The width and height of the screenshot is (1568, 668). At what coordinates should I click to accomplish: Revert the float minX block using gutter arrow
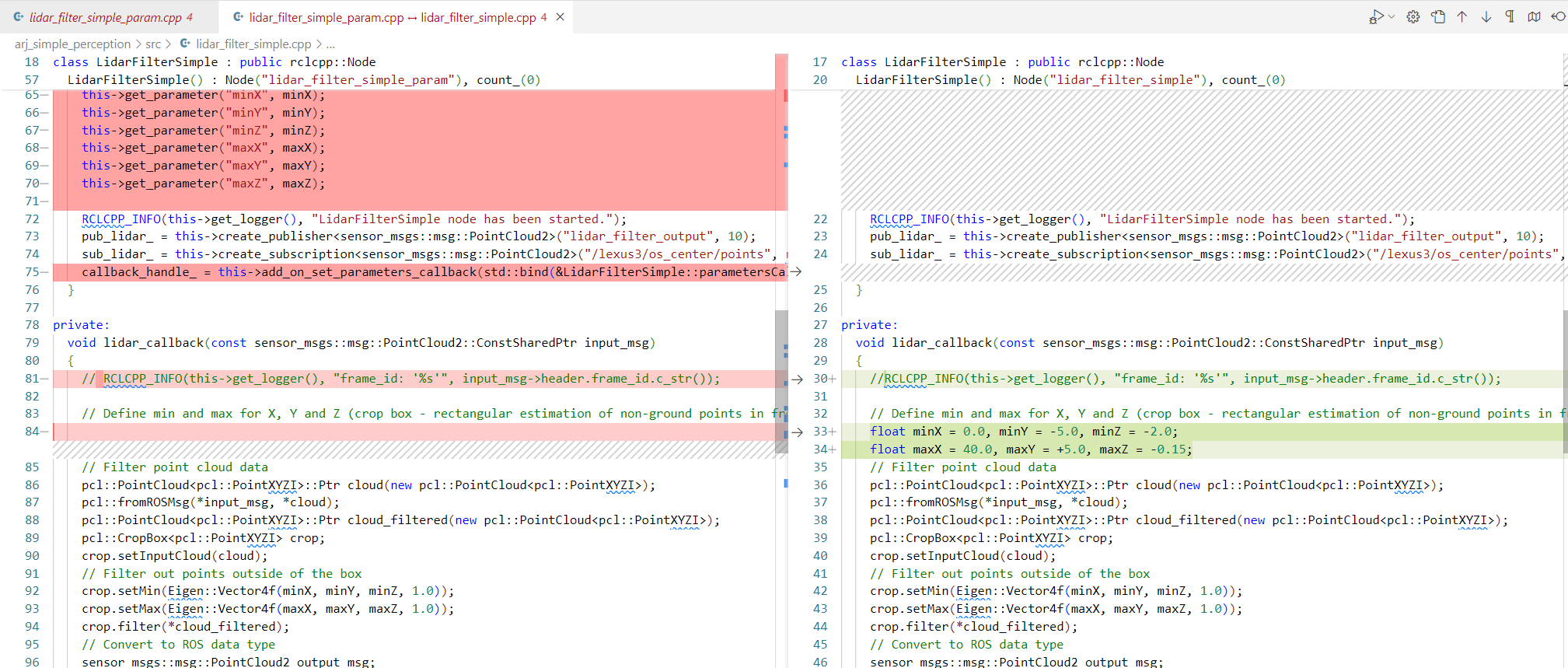(x=797, y=432)
